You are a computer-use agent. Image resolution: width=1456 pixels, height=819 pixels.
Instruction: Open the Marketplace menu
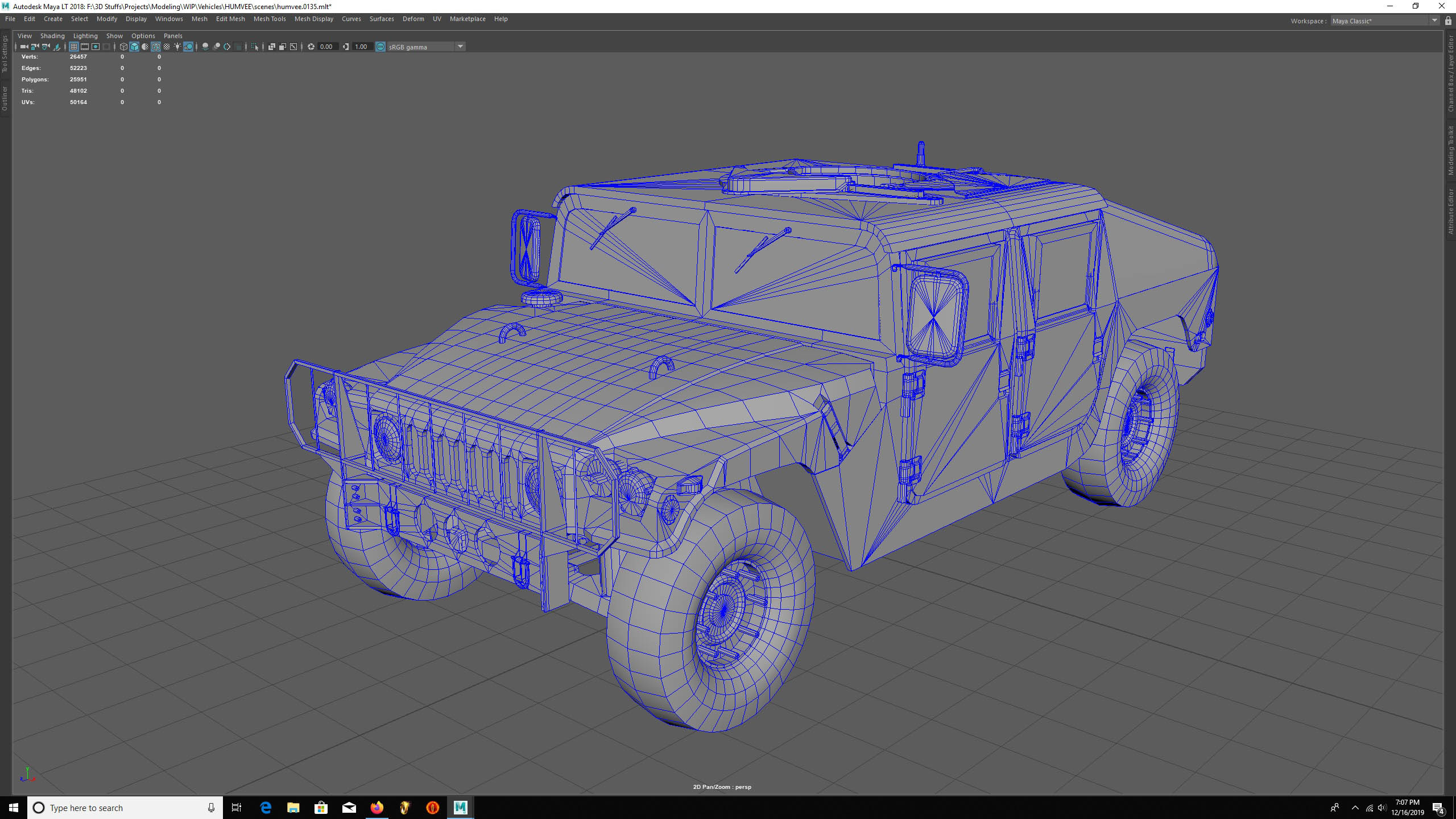pyautogui.click(x=468, y=19)
